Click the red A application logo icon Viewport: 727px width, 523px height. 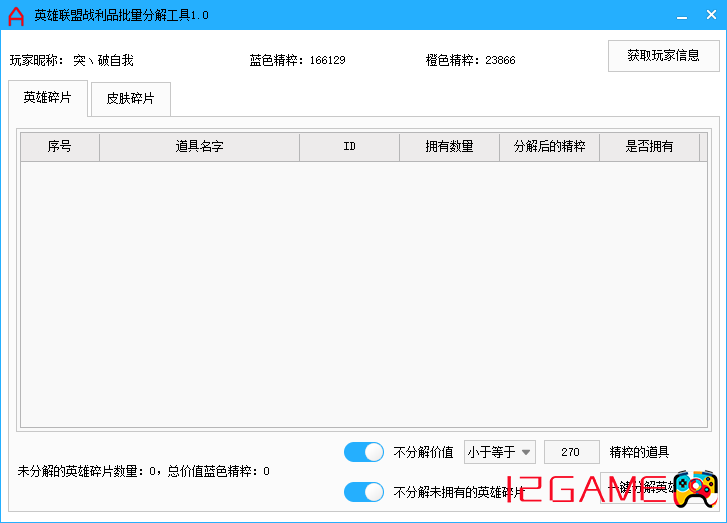pos(16,16)
